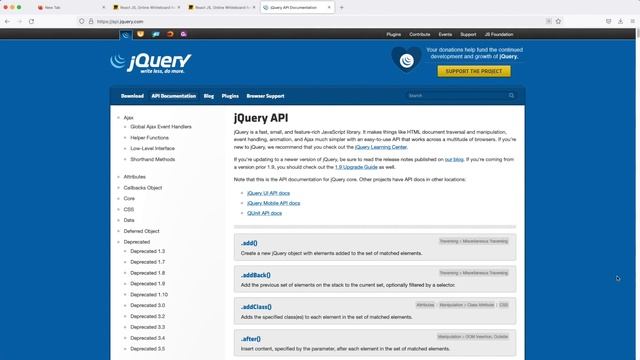This screenshot has width=640, height=360.
Task: Click the heart donation icon
Action: pos(406,60)
